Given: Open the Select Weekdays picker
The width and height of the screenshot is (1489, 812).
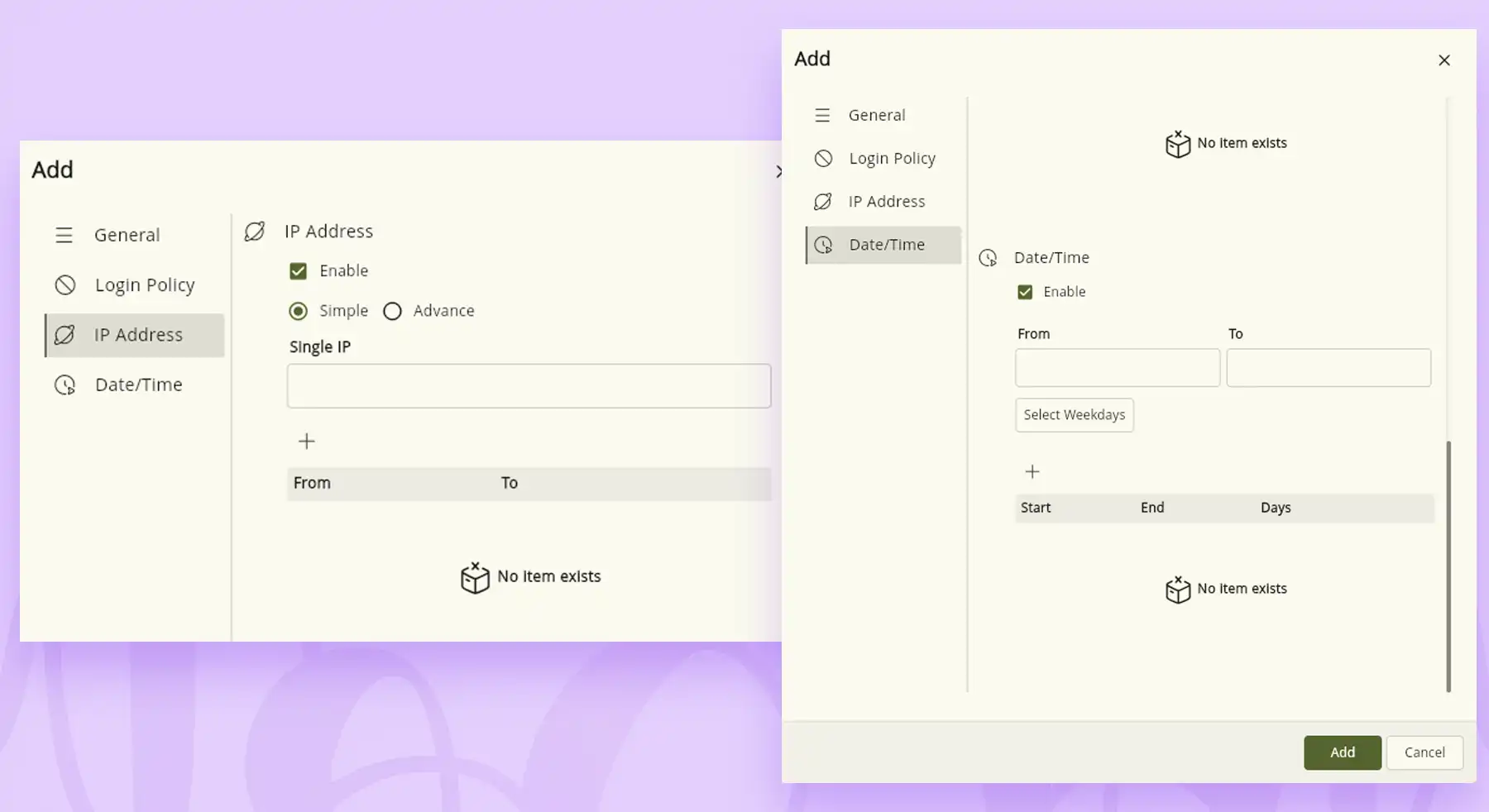Looking at the screenshot, I should (x=1074, y=415).
